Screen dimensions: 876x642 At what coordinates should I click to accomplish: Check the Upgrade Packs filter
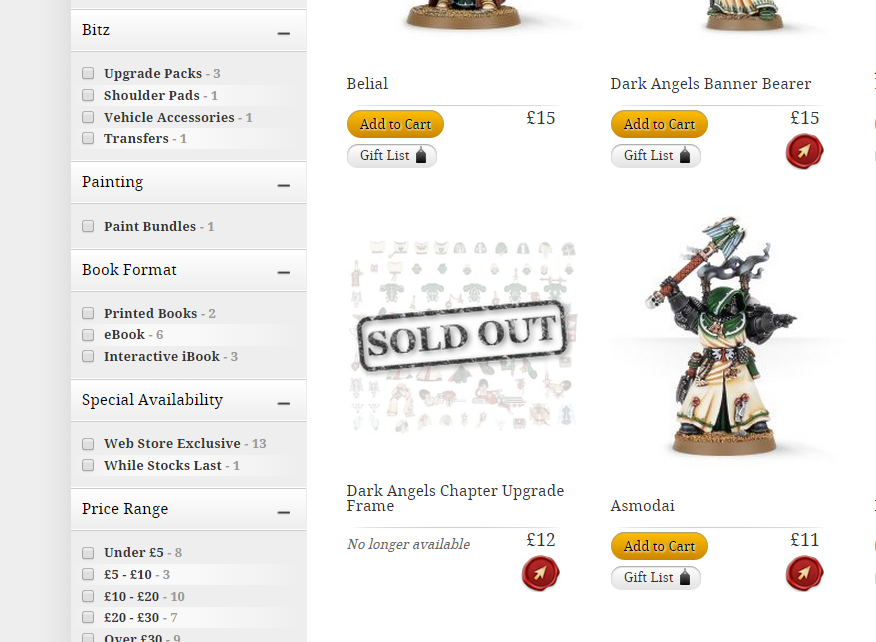tap(88, 73)
